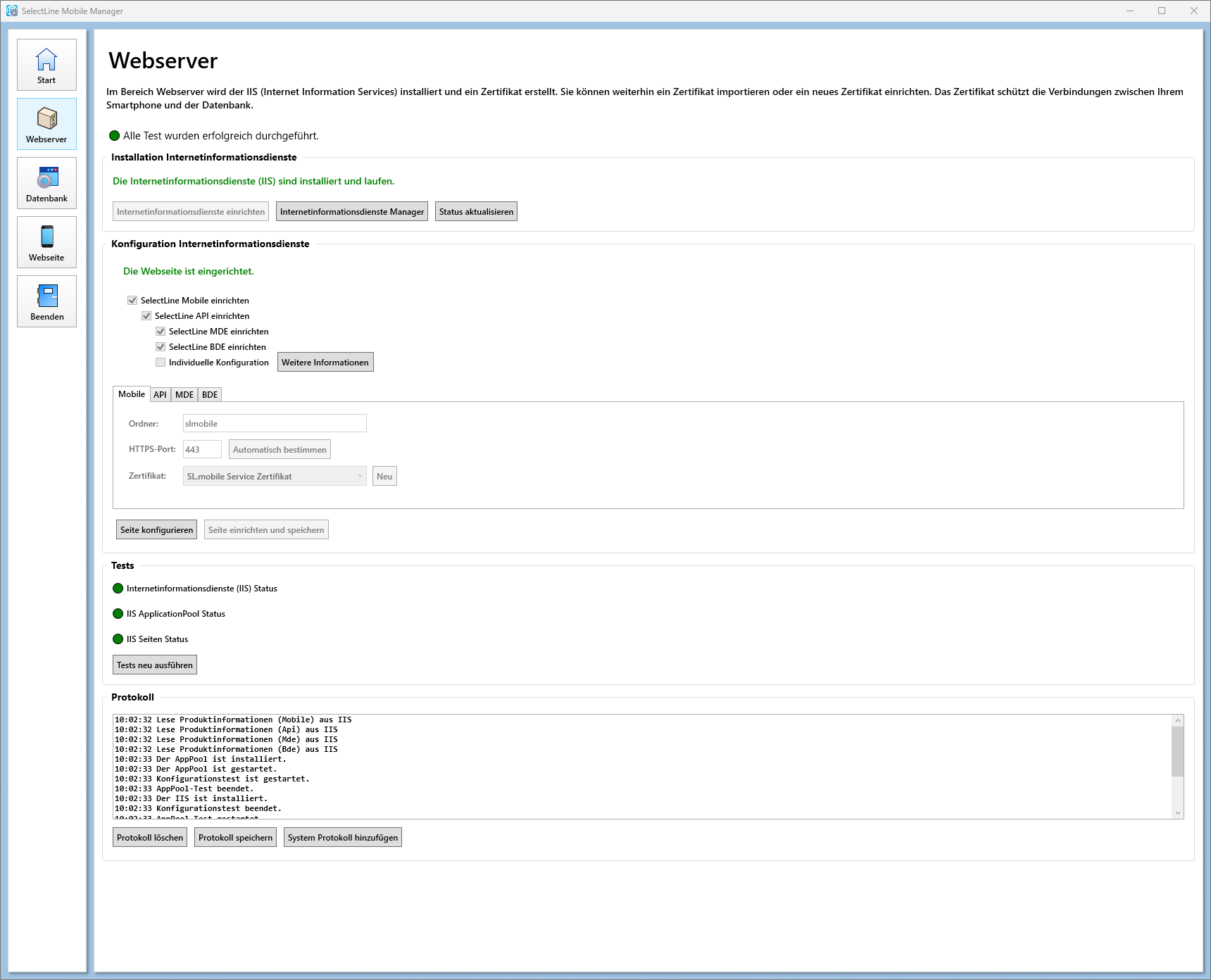Switch to the BDE tab
1211x980 pixels.
pyautogui.click(x=210, y=395)
